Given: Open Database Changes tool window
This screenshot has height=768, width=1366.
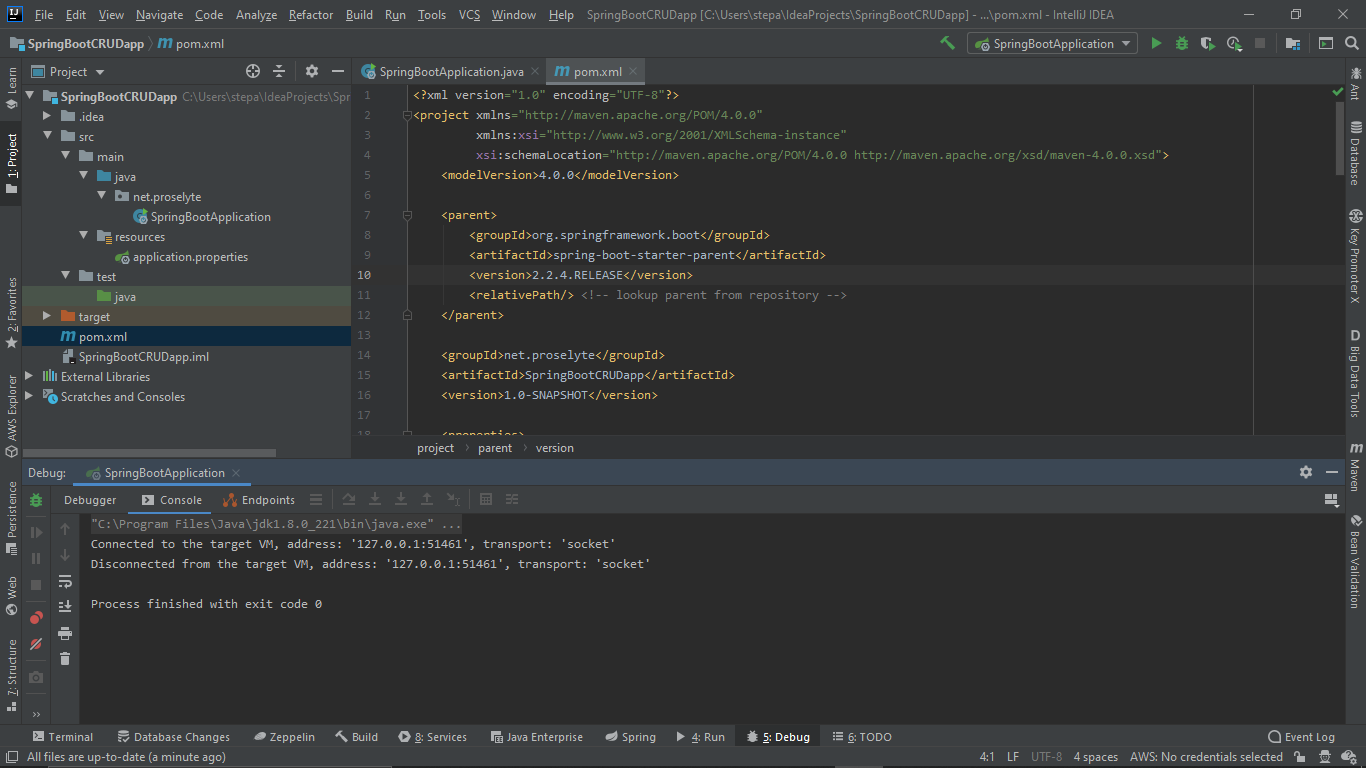Looking at the screenshot, I should click(174, 737).
